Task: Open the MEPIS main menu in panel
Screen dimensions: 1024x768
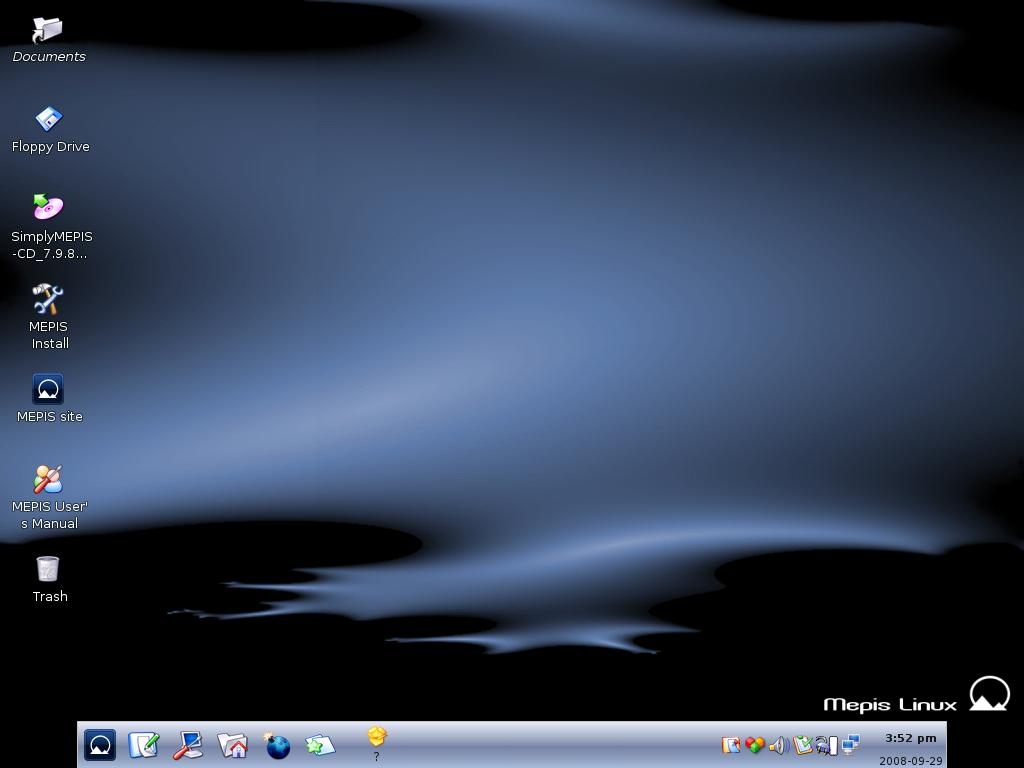Action: point(100,745)
